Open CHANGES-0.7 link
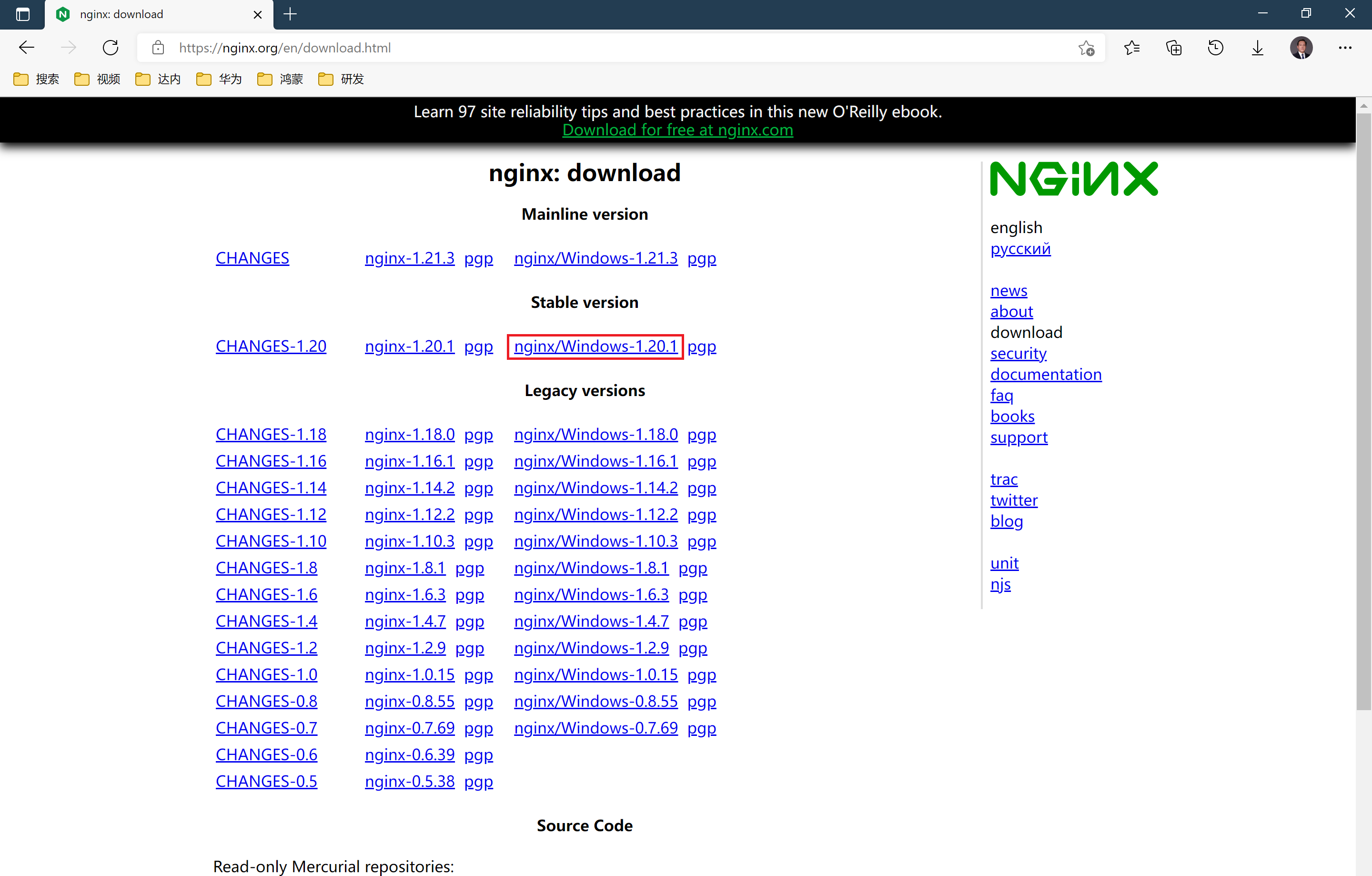The width and height of the screenshot is (1372, 876). 267,728
